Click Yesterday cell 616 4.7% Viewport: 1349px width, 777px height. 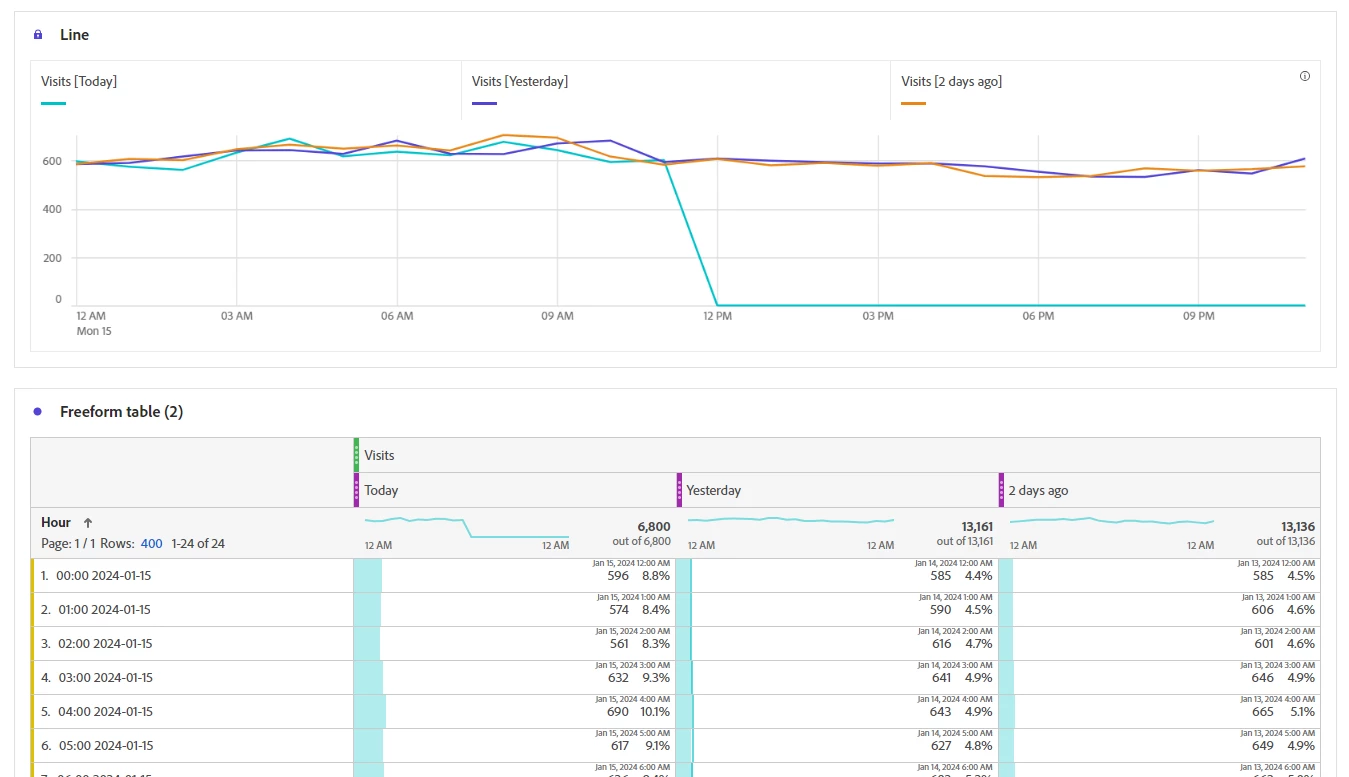click(x=837, y=644)
